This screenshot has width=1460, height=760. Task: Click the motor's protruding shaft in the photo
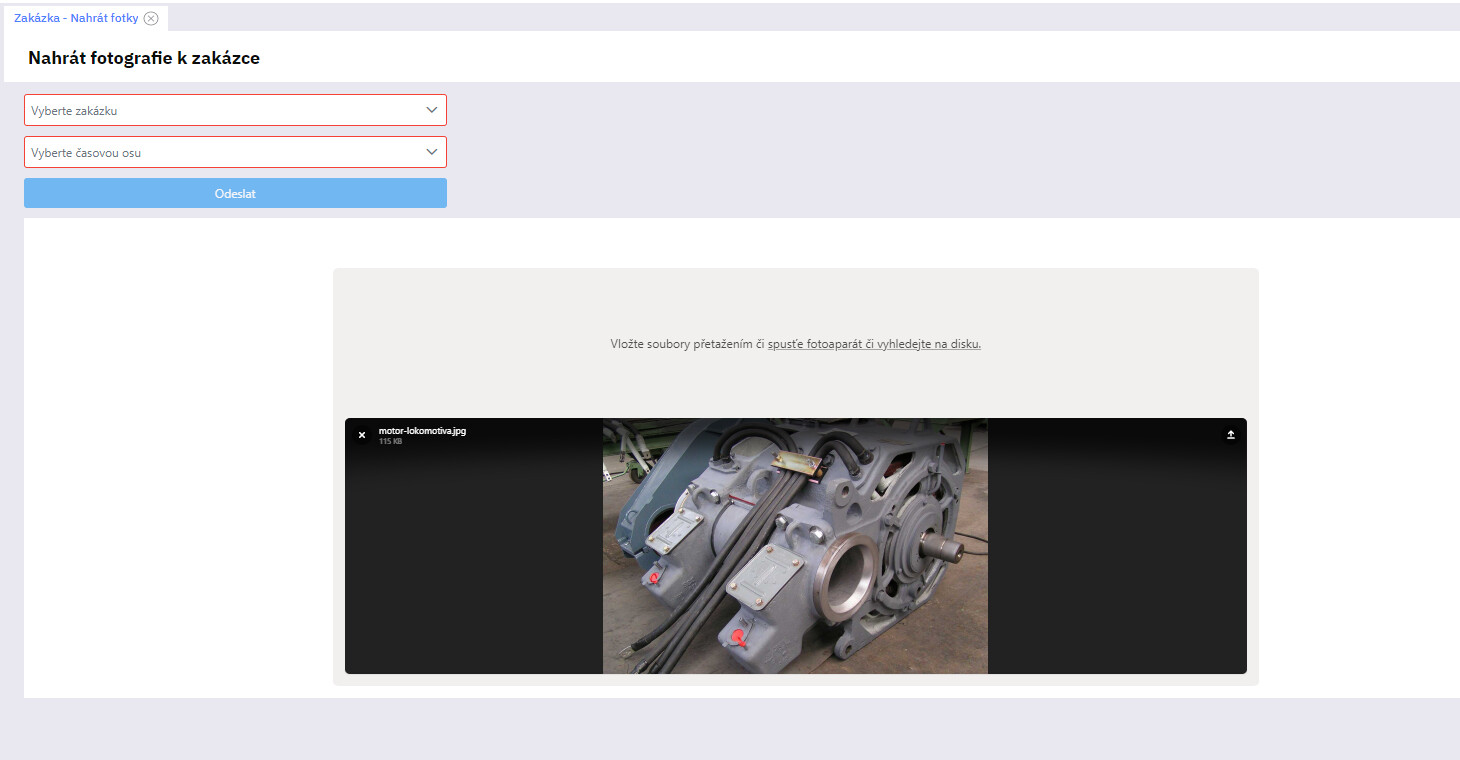[944, 546]
